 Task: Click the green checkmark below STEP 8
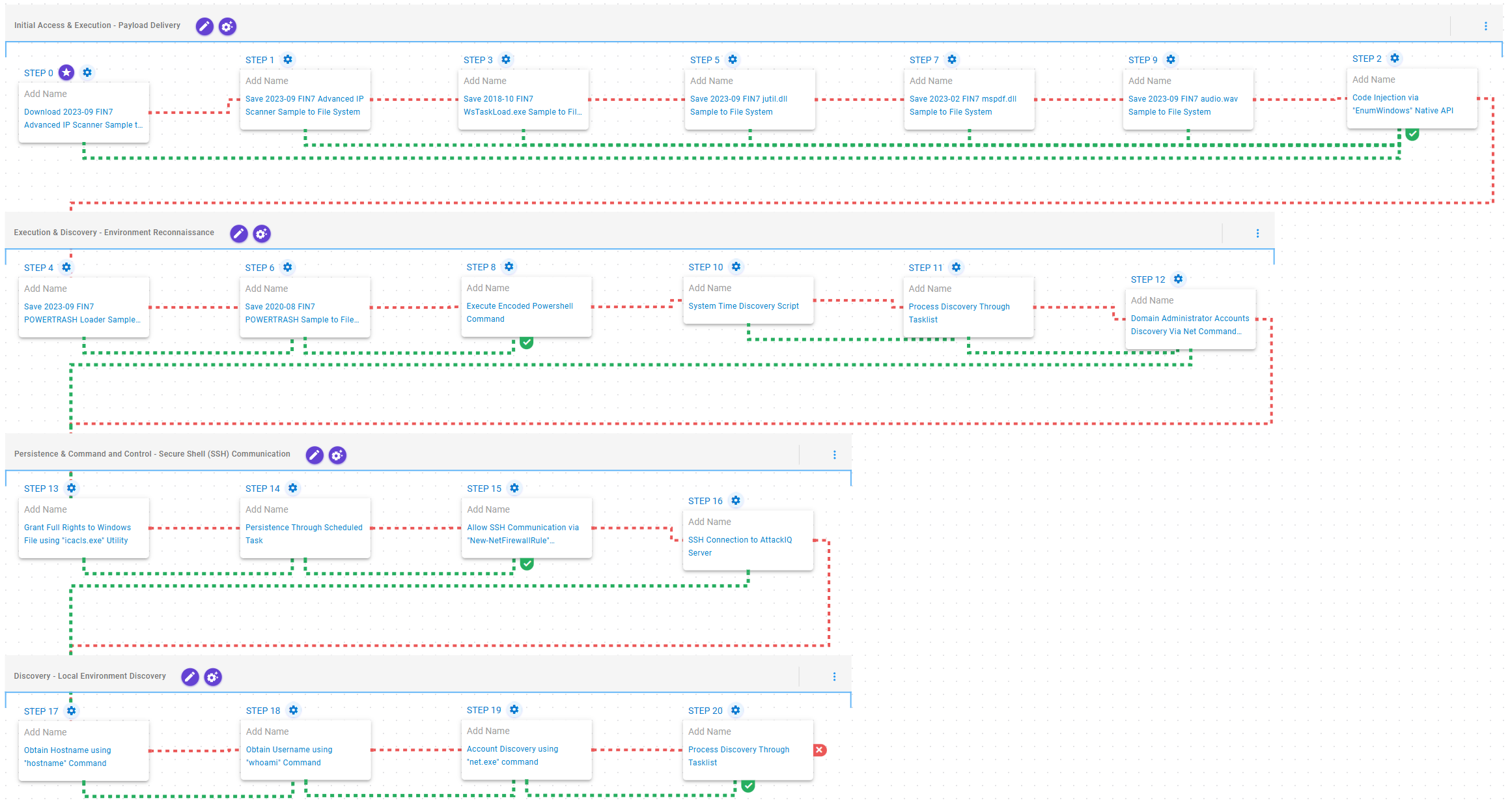[x=527, y=343]
